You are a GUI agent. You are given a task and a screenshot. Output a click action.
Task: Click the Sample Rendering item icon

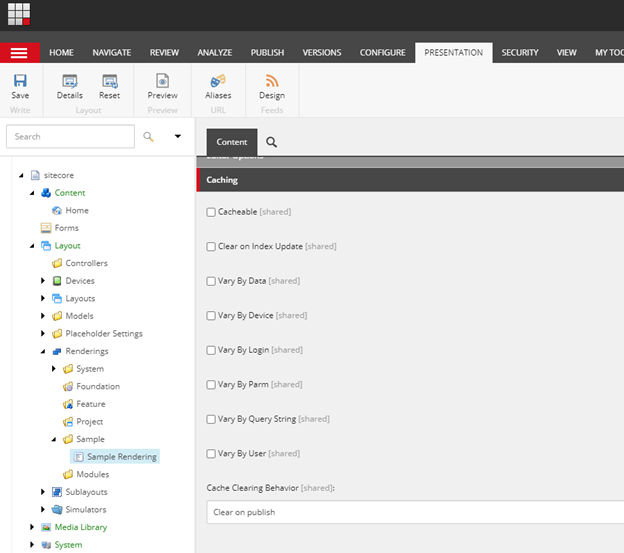click(x=79, y=457)
